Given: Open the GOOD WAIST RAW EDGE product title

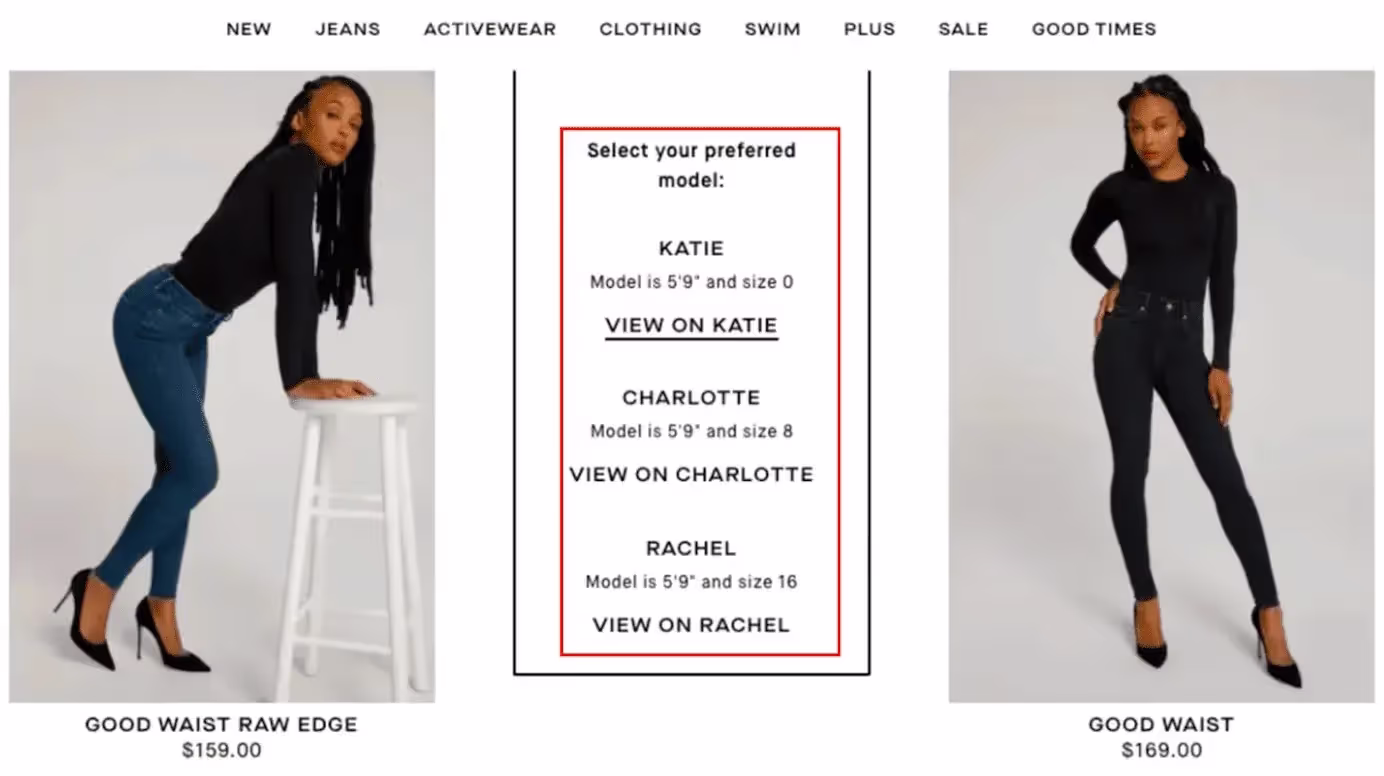Looking at the screenshot, I should coord(221,724).
